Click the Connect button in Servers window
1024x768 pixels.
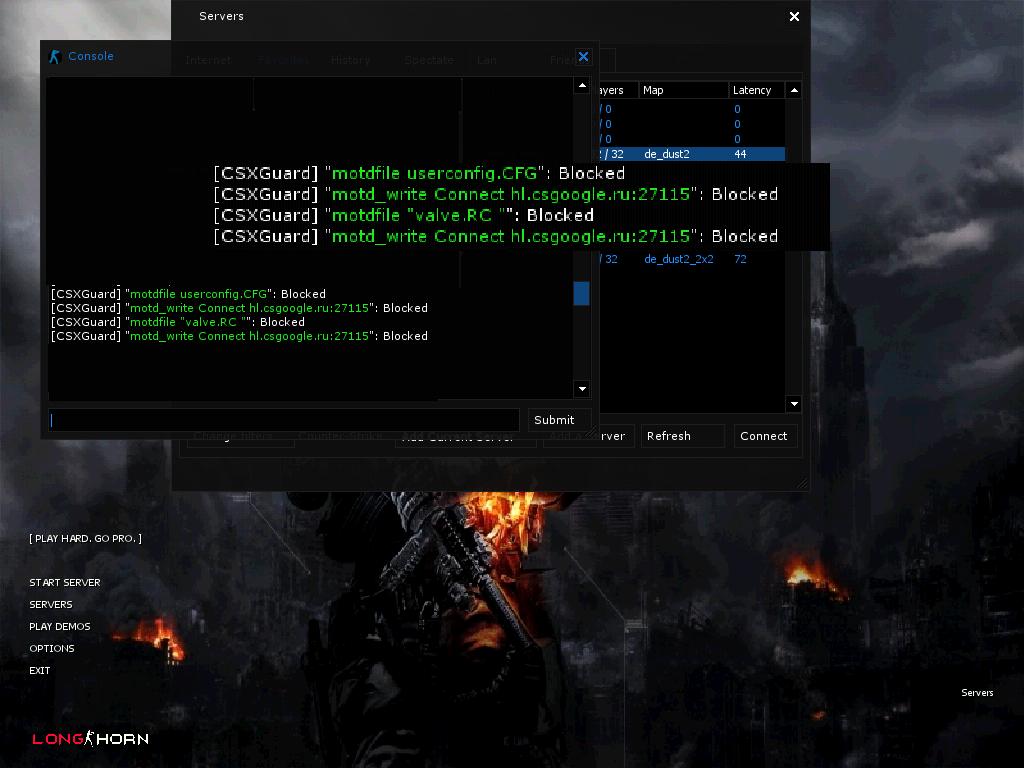(x=763, y=436)
